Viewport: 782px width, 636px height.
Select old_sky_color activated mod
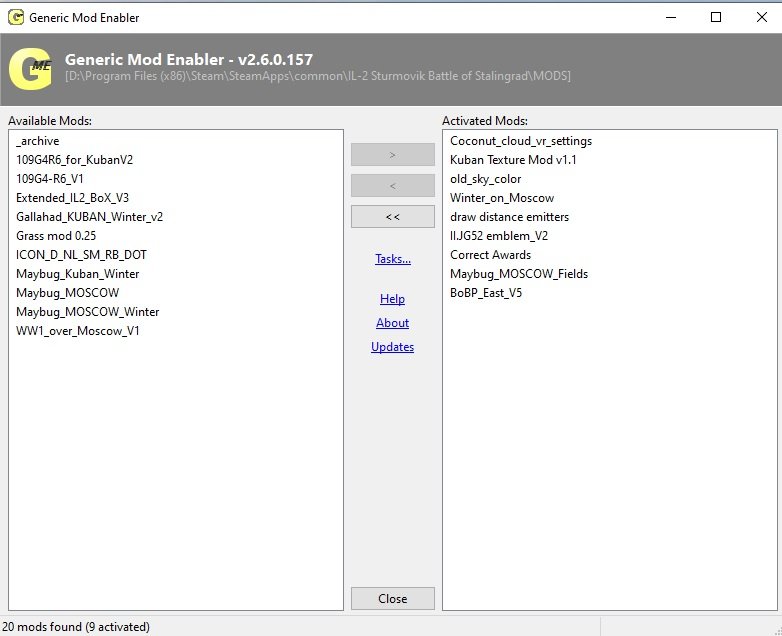point(485,179)
